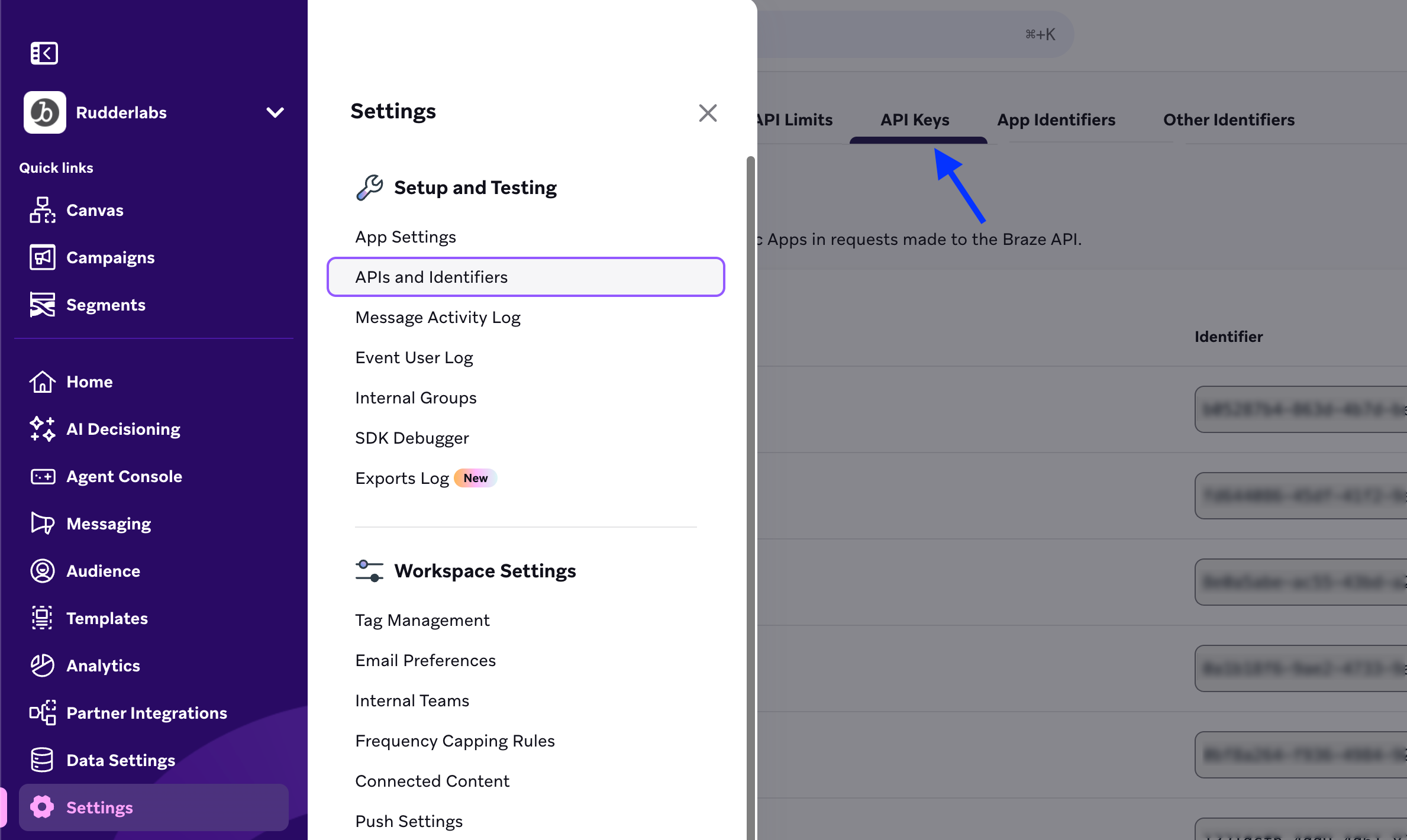Viewport: 1407px width, 840px height.
Task: Collapse the sidebar using the panel icon
Action: 44,53
